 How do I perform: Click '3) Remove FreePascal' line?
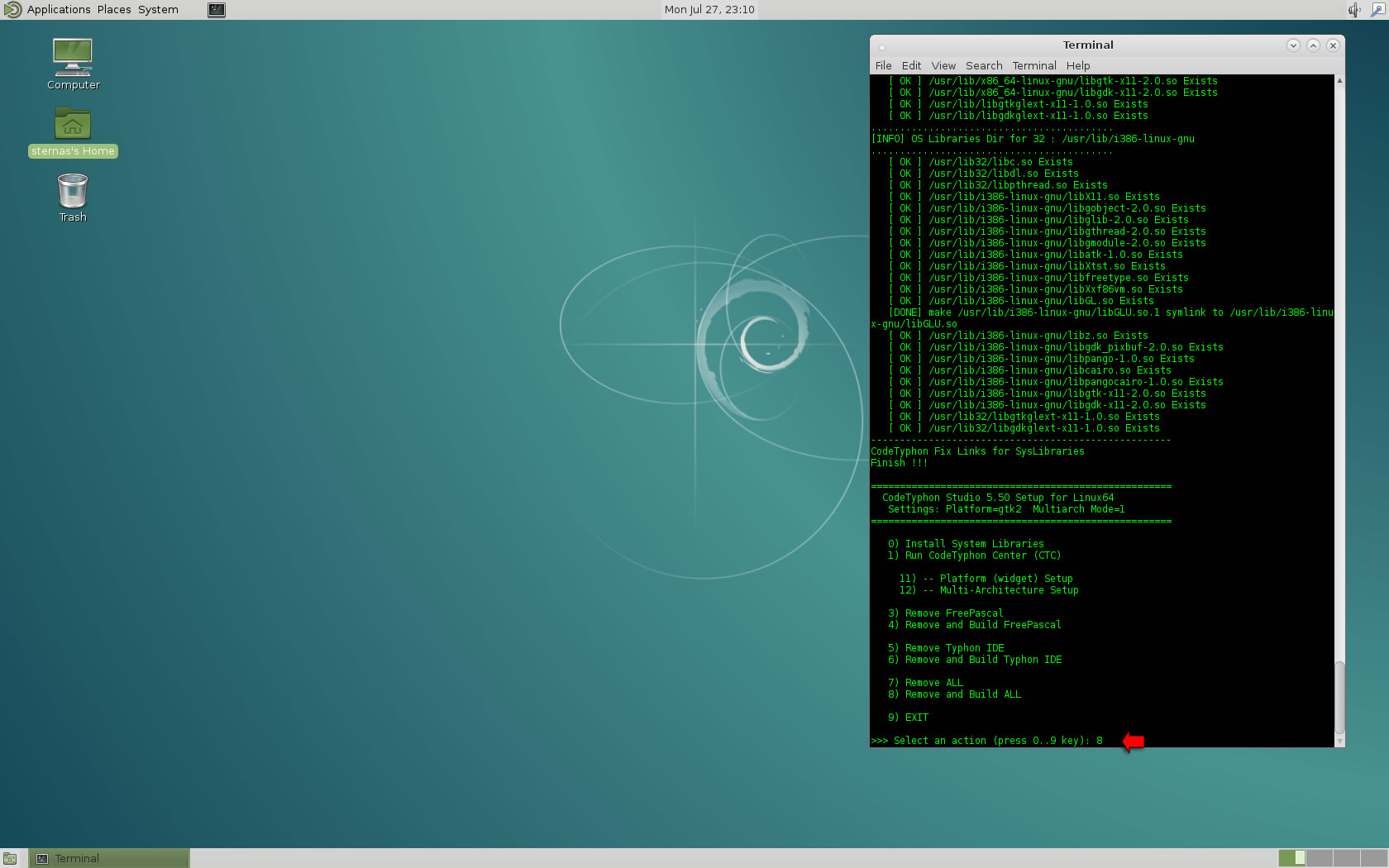(x=945, y=613)
